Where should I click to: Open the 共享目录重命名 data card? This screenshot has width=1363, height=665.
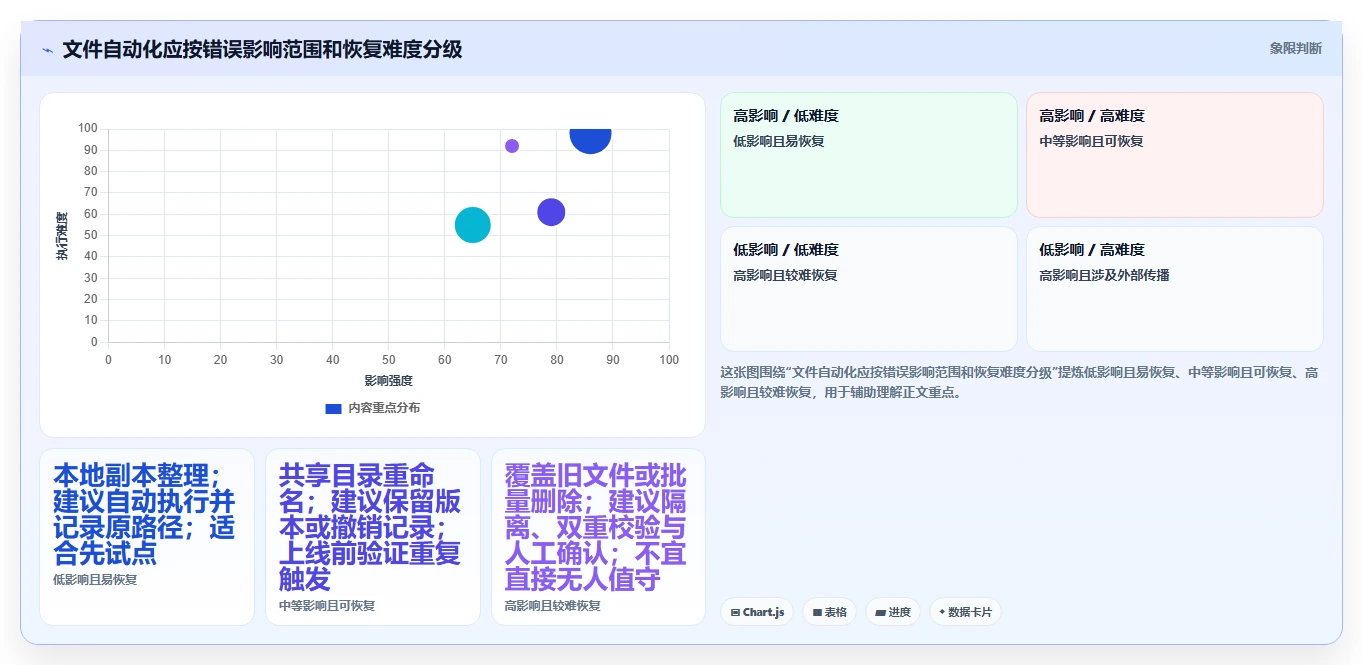click(373, 537)
